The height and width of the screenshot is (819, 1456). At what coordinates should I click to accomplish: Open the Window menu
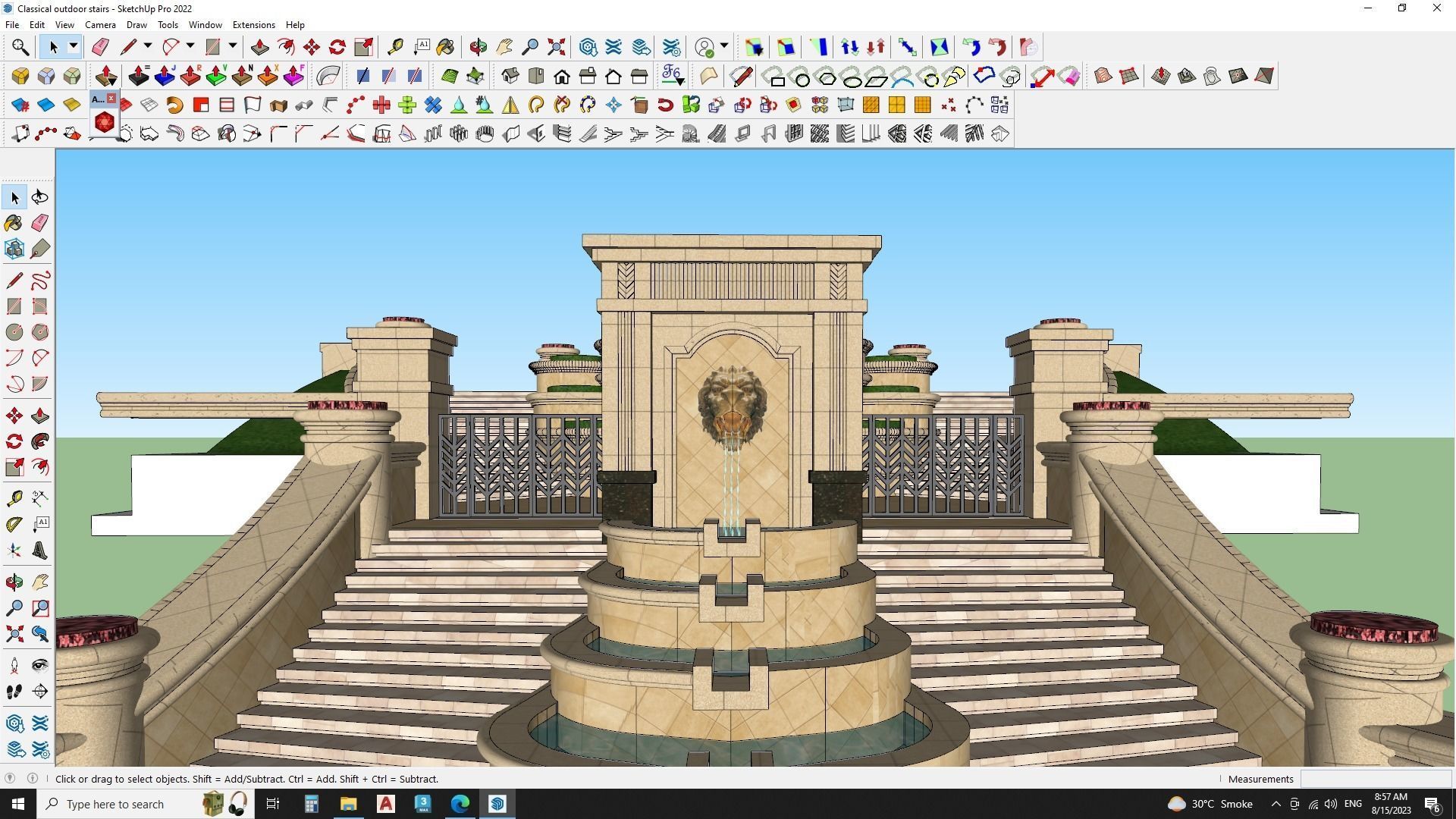(205, 25)
